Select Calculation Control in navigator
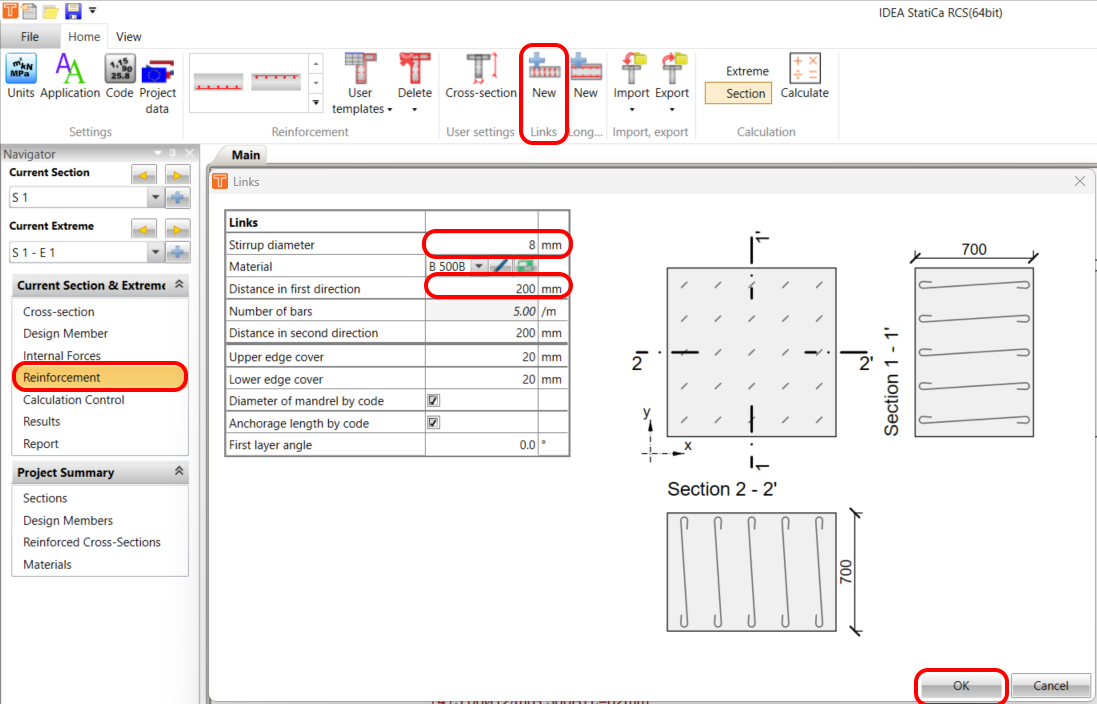Viewport: 1097px width, 704px height. pyautogui.click(x=74, y=400)
